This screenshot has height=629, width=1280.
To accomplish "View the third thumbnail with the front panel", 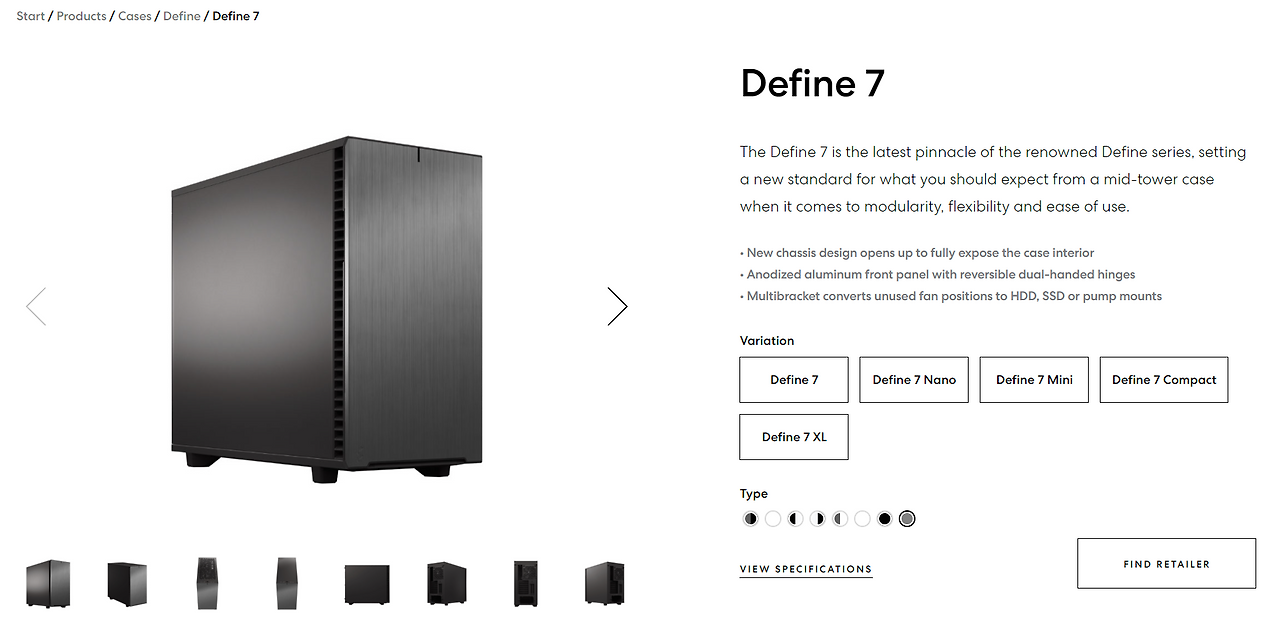I will (x=207, y=583).
